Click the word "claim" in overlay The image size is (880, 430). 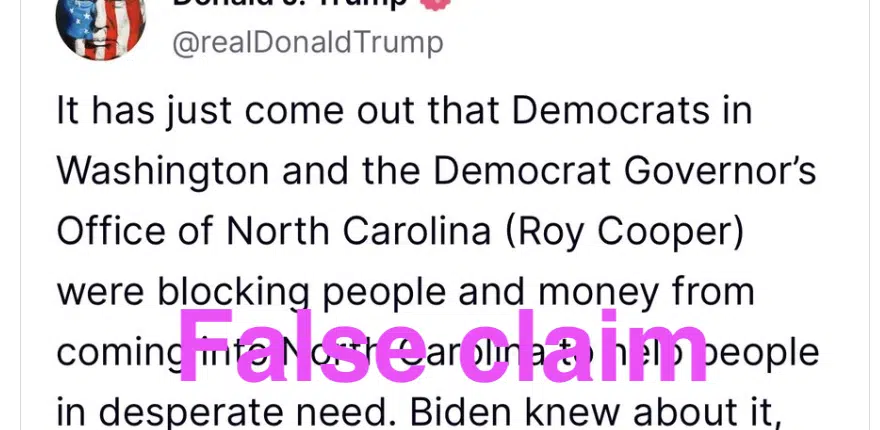click(x=583, y=346)
